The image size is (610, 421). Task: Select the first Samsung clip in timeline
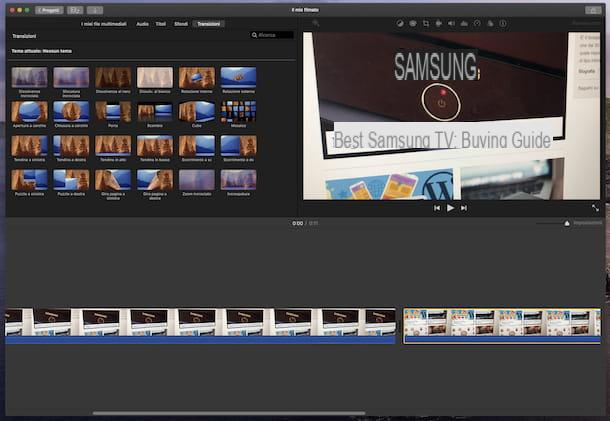[x=200, y=326]
